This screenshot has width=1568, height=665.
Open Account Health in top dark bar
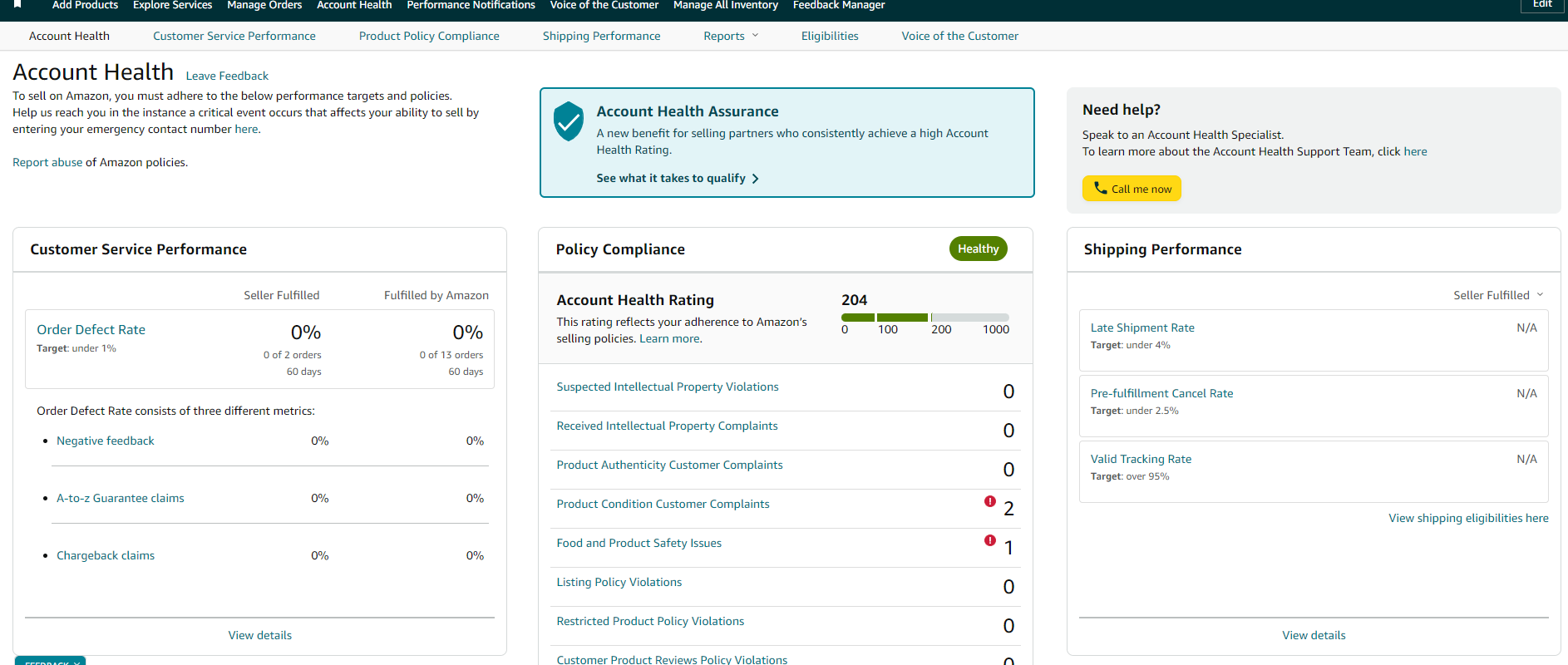click(354, 5)
